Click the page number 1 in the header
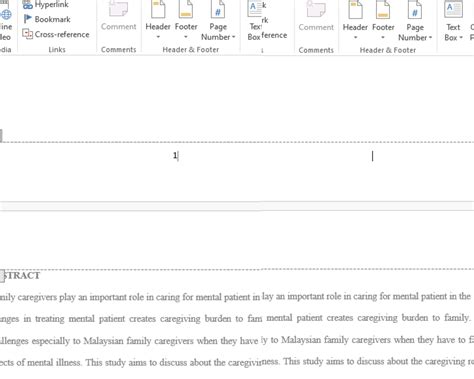 click(x=175, y=155)
